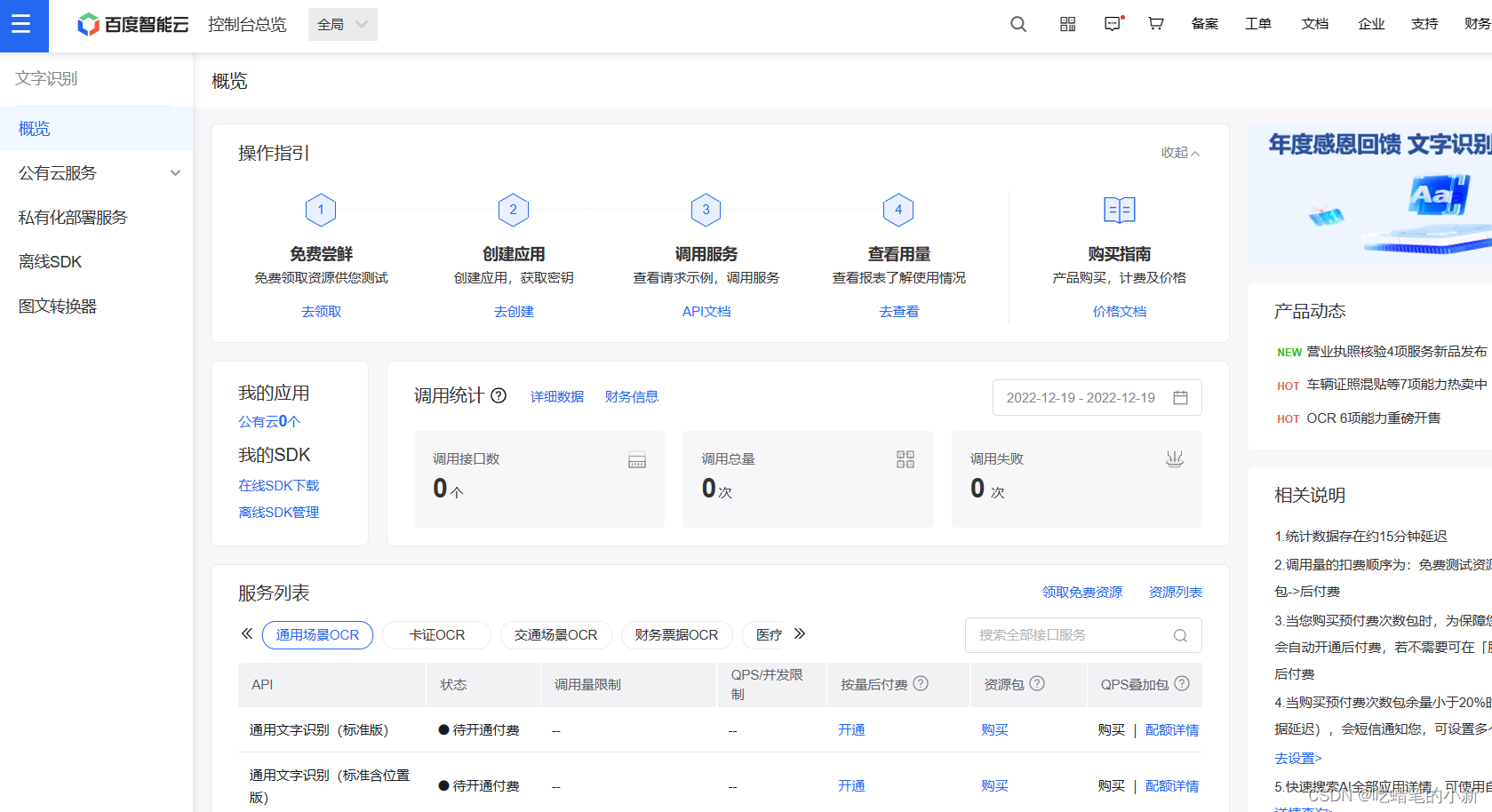Click 开通 for 通用文字识别（标准含位置版）
This screenshot has height=812, width=1492.
tap(851, 786)
